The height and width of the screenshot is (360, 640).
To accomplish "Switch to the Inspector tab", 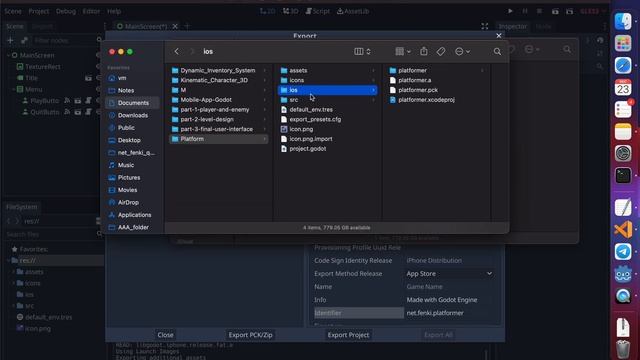I will (513, 26).
